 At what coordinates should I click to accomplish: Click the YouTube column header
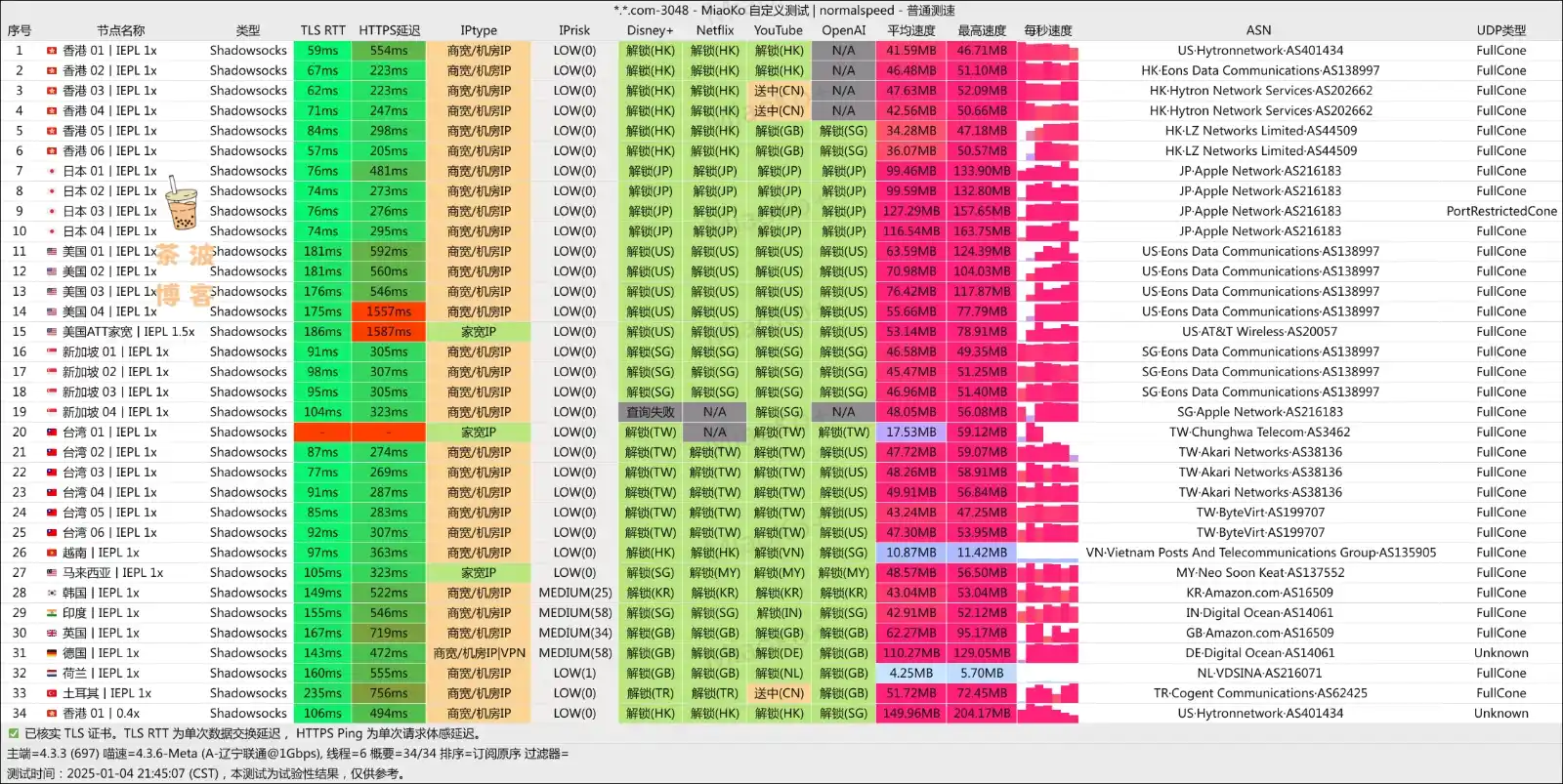tap(779, 30)
